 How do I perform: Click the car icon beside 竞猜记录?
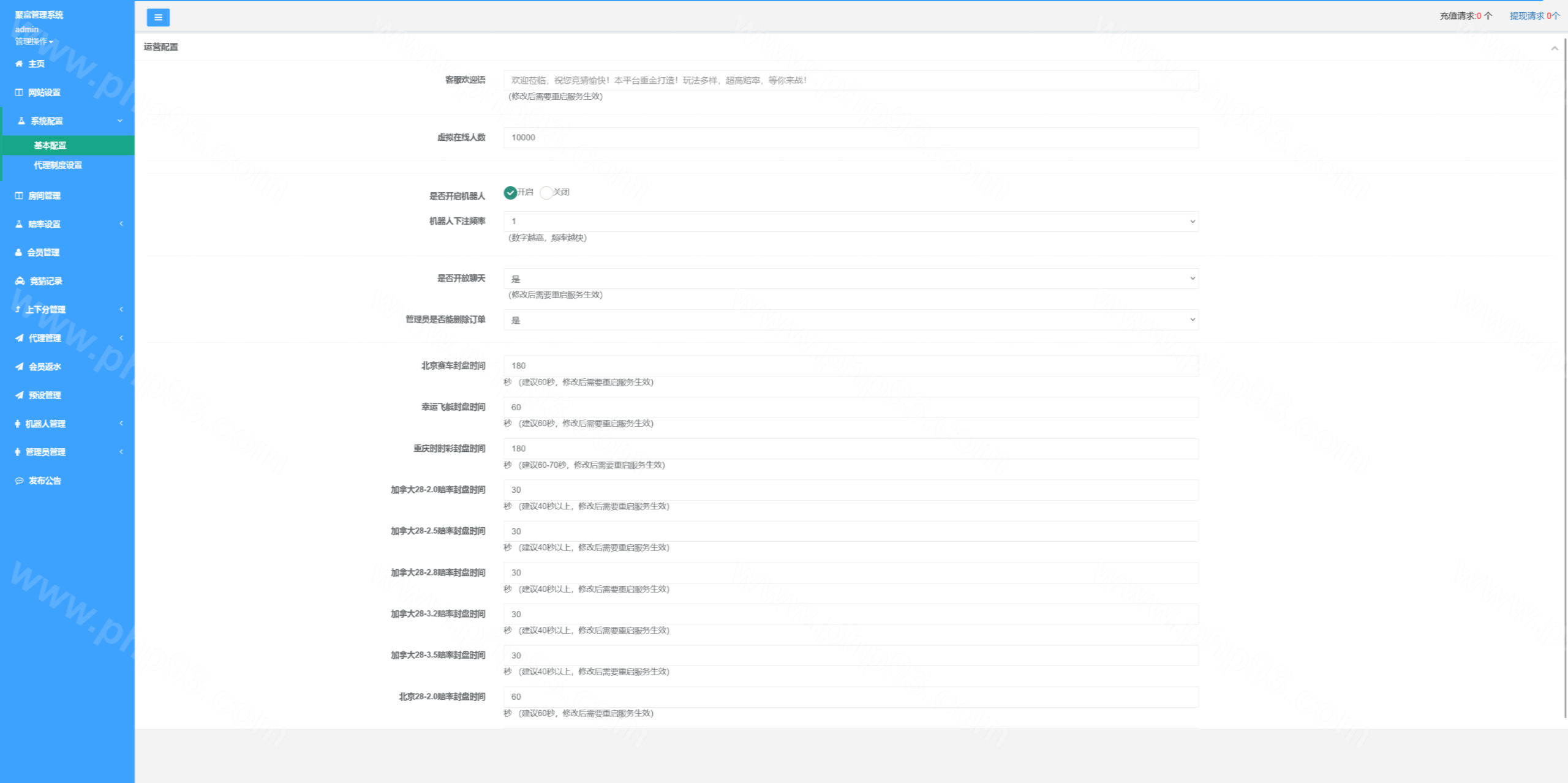pyautogui.click(x=20, y=281)
